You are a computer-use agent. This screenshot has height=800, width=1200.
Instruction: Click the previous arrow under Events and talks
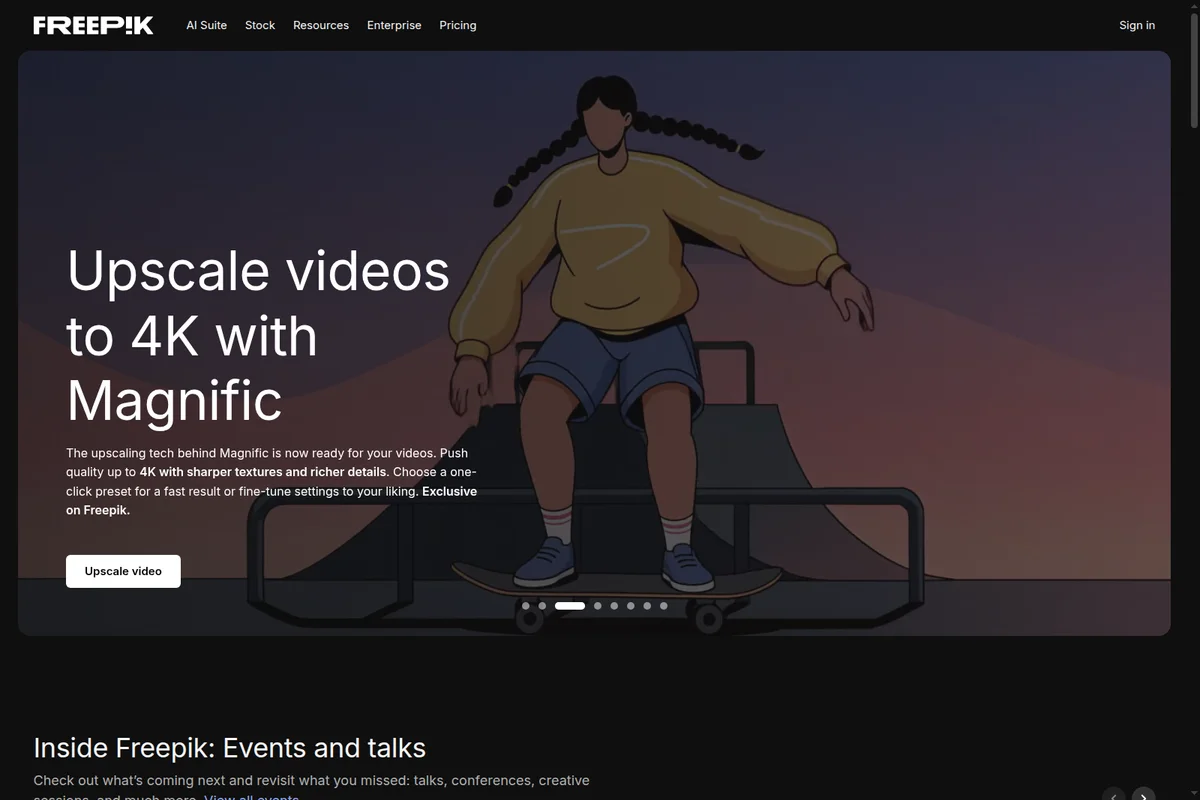click(x=1113, y=795)
